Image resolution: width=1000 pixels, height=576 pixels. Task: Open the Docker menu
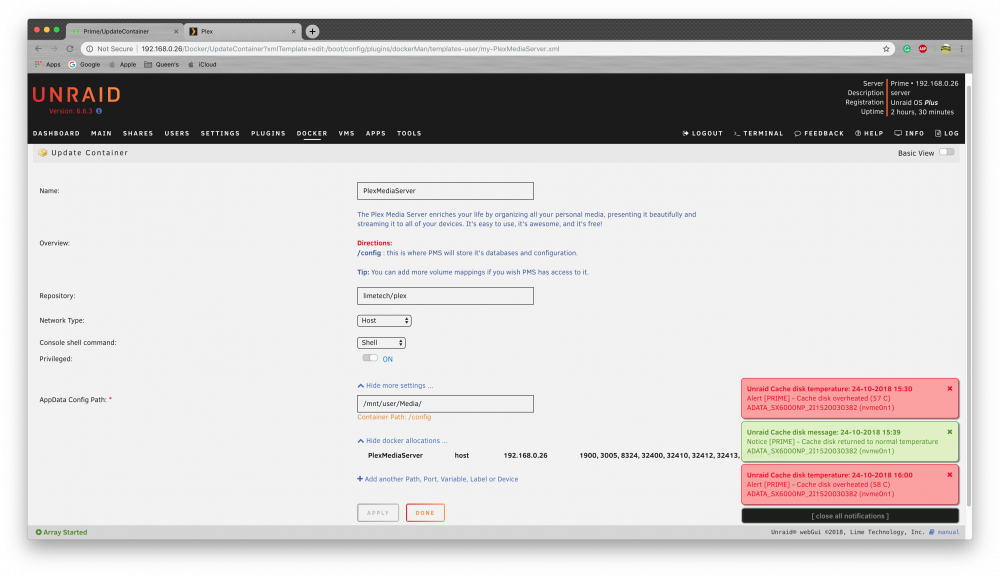312,133
